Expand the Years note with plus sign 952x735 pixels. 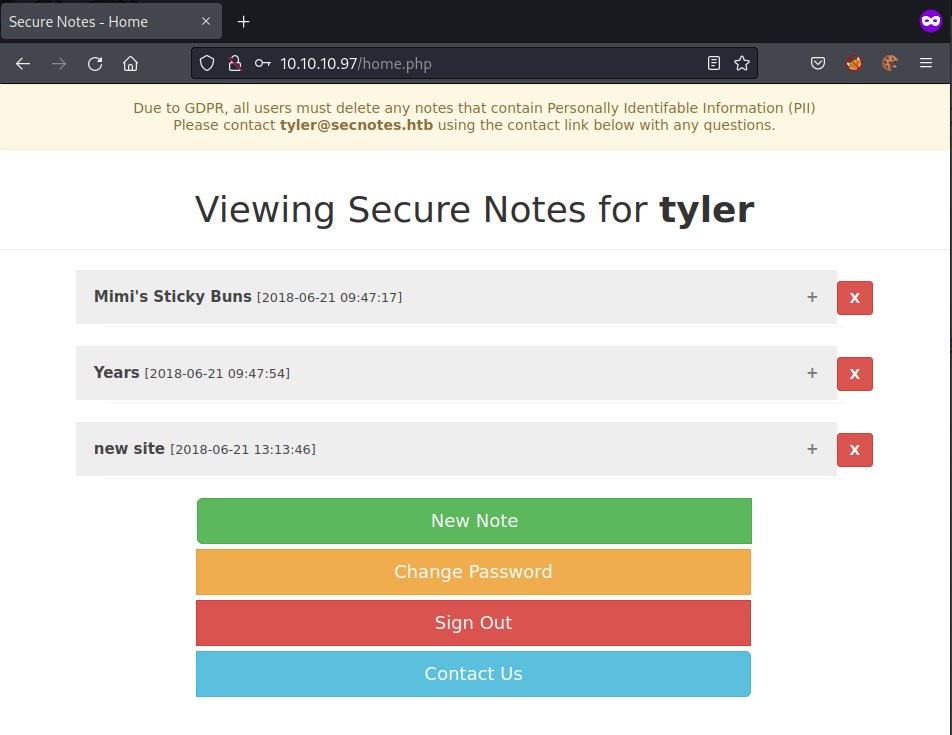812,373
